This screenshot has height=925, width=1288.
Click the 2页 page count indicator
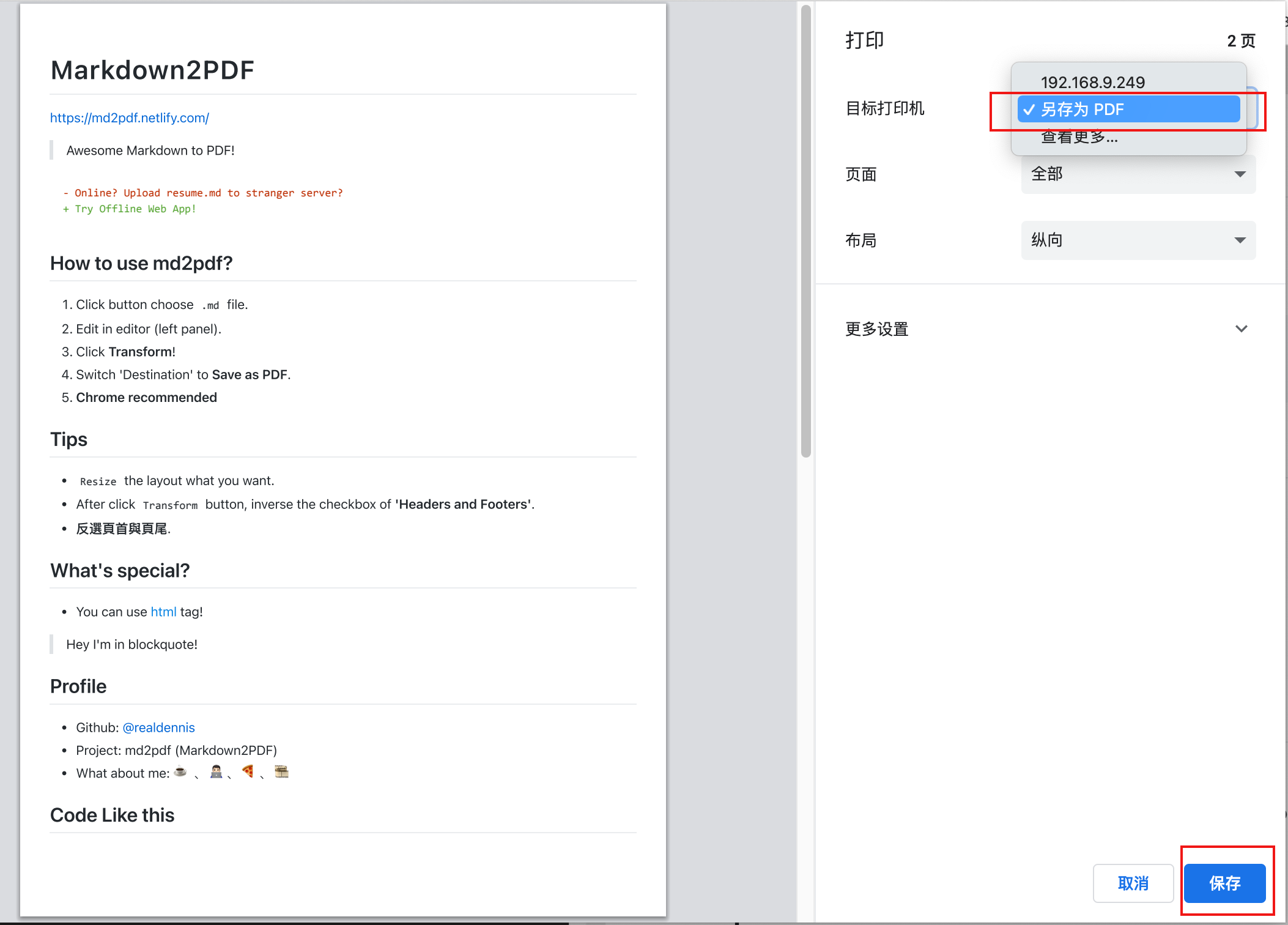tap(1240, 40)
